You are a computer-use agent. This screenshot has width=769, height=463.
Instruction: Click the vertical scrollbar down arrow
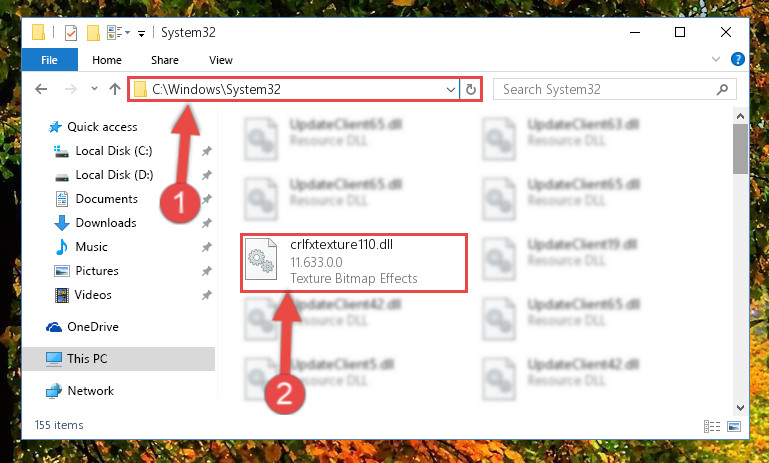(741, 408)
